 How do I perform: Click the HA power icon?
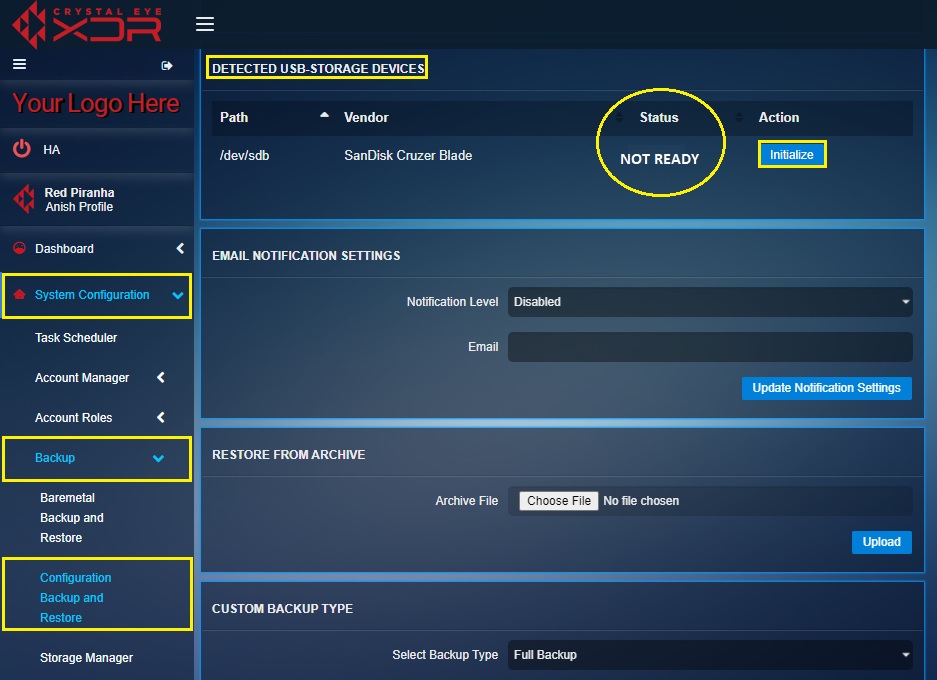22,149
